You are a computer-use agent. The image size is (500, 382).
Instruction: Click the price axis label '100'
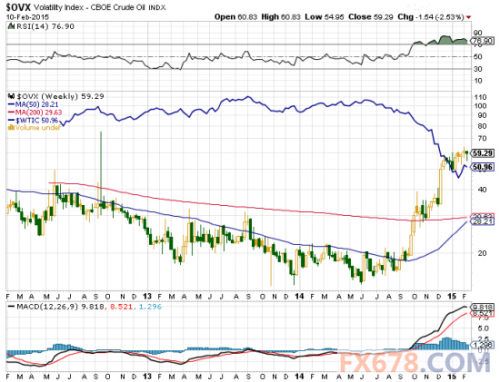tap(480, 106)
